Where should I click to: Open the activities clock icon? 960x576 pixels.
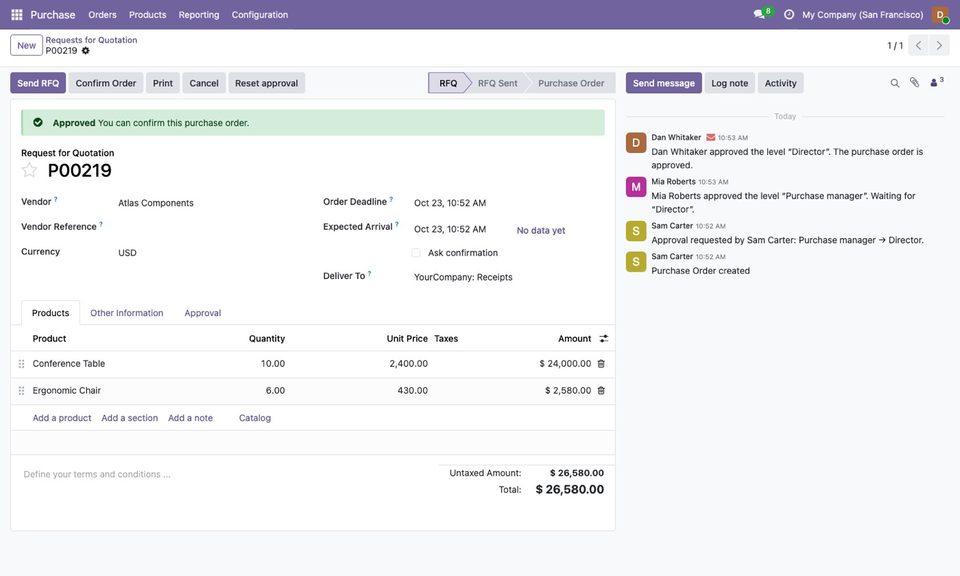click(789, 14)
